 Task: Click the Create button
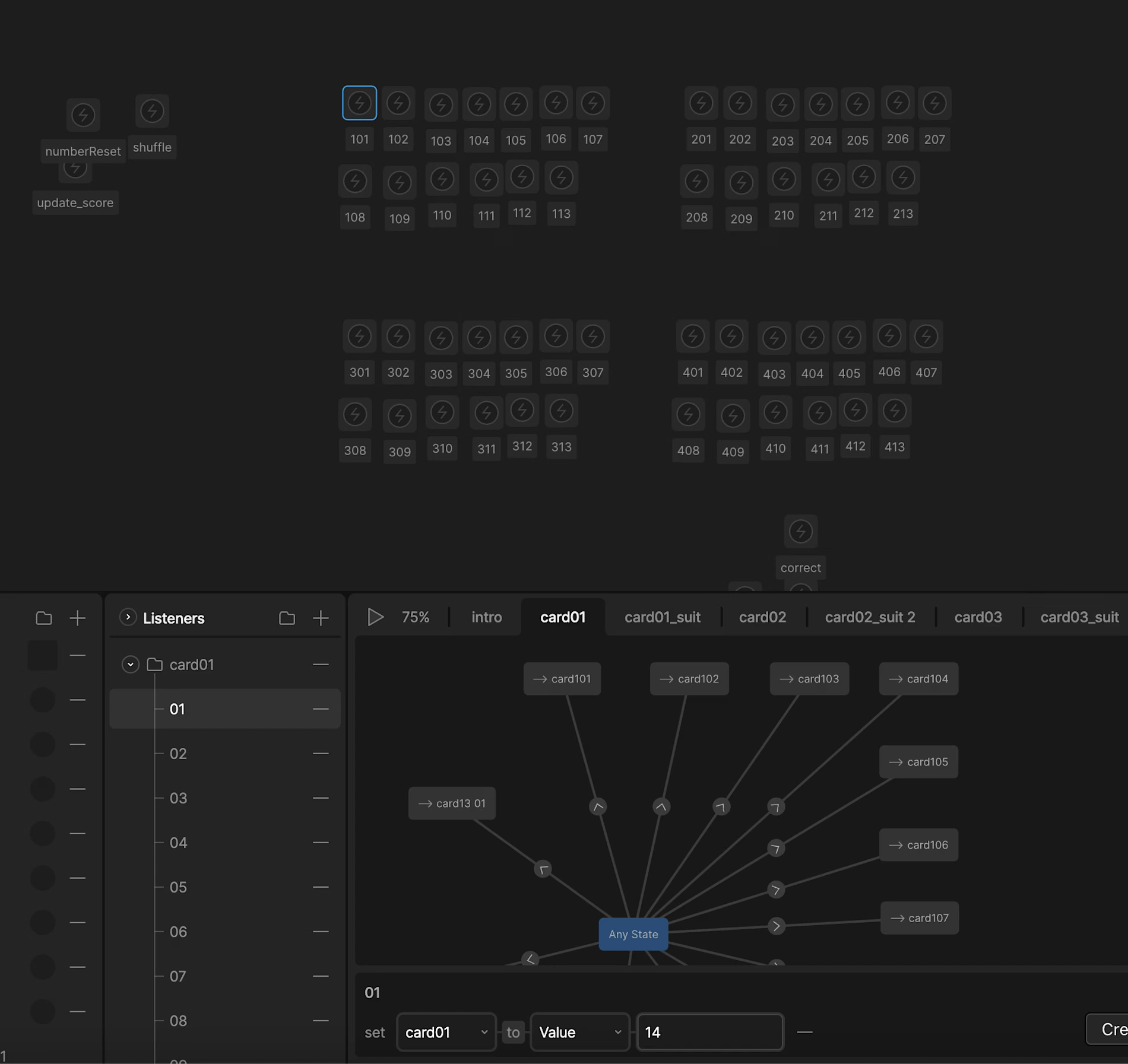(x=1109, y=1029)
